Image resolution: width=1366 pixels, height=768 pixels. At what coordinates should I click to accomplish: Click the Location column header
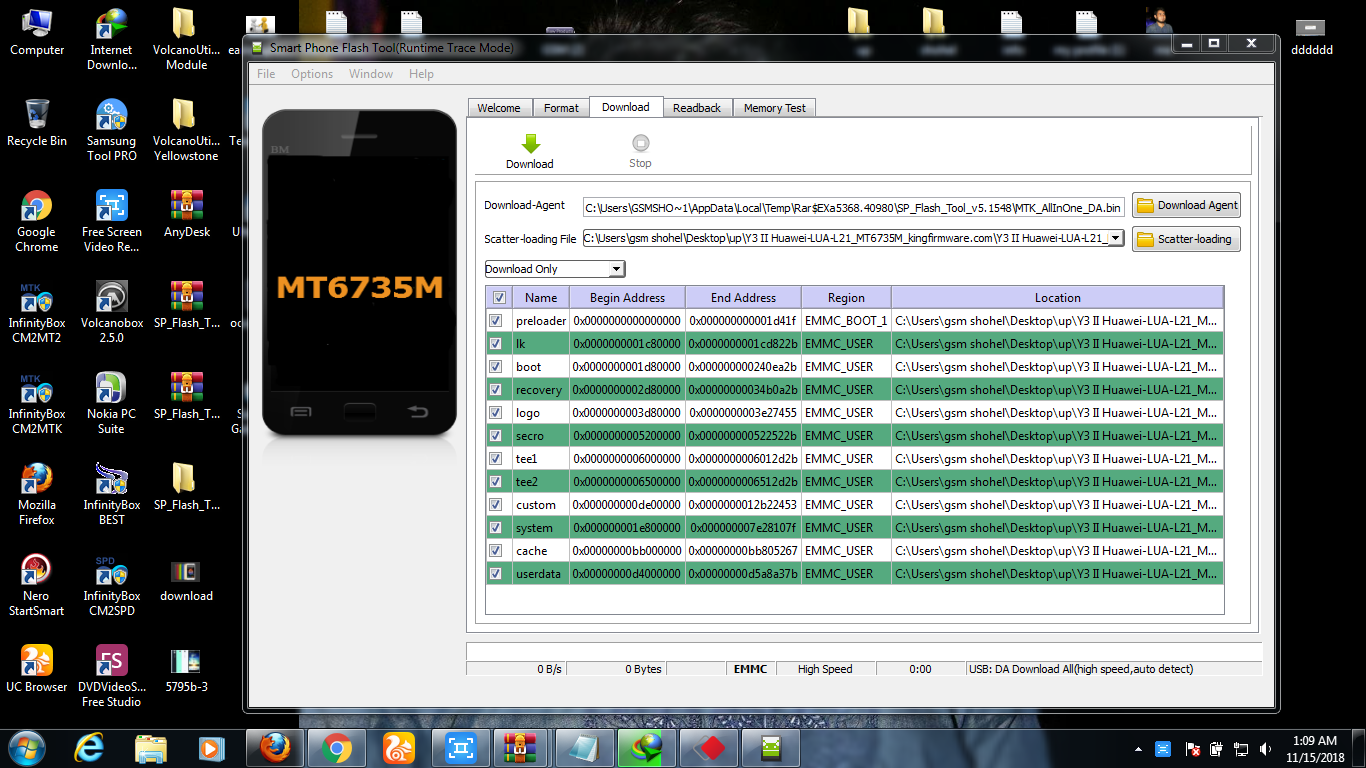point(1057,298)
